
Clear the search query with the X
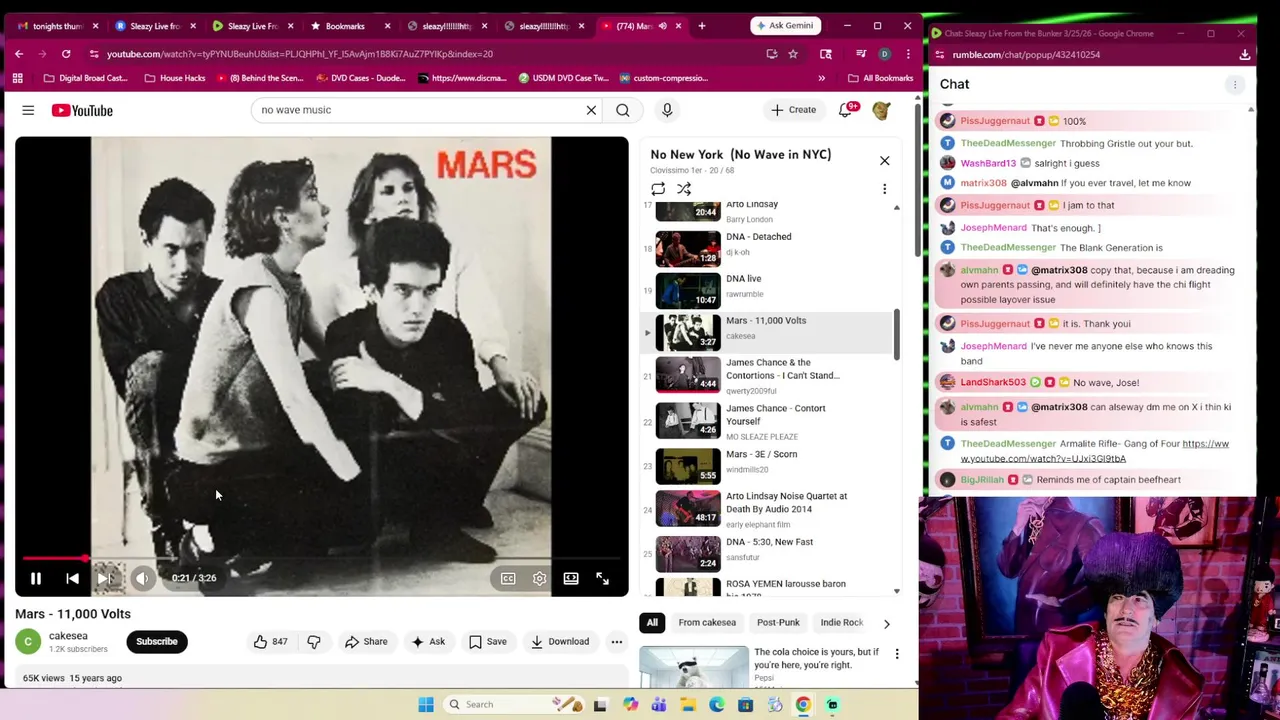[x=591, y=110]
